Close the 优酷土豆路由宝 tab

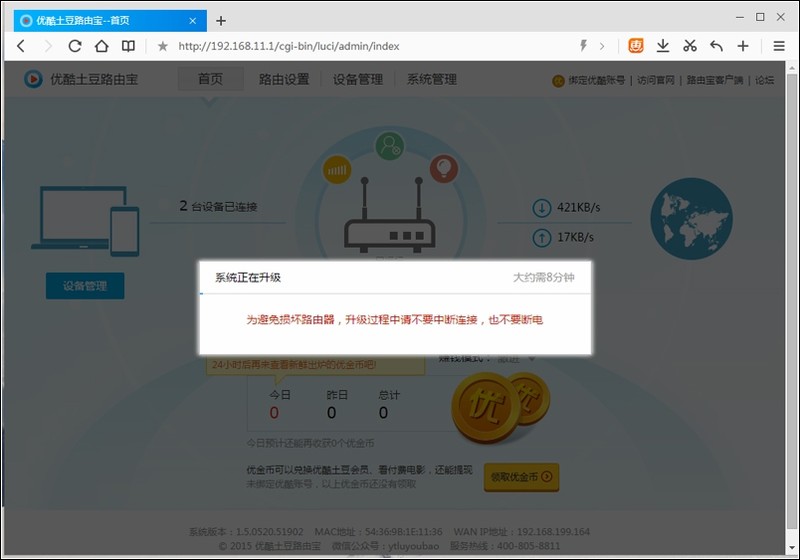pyautogui.click(x=192, y=21)
